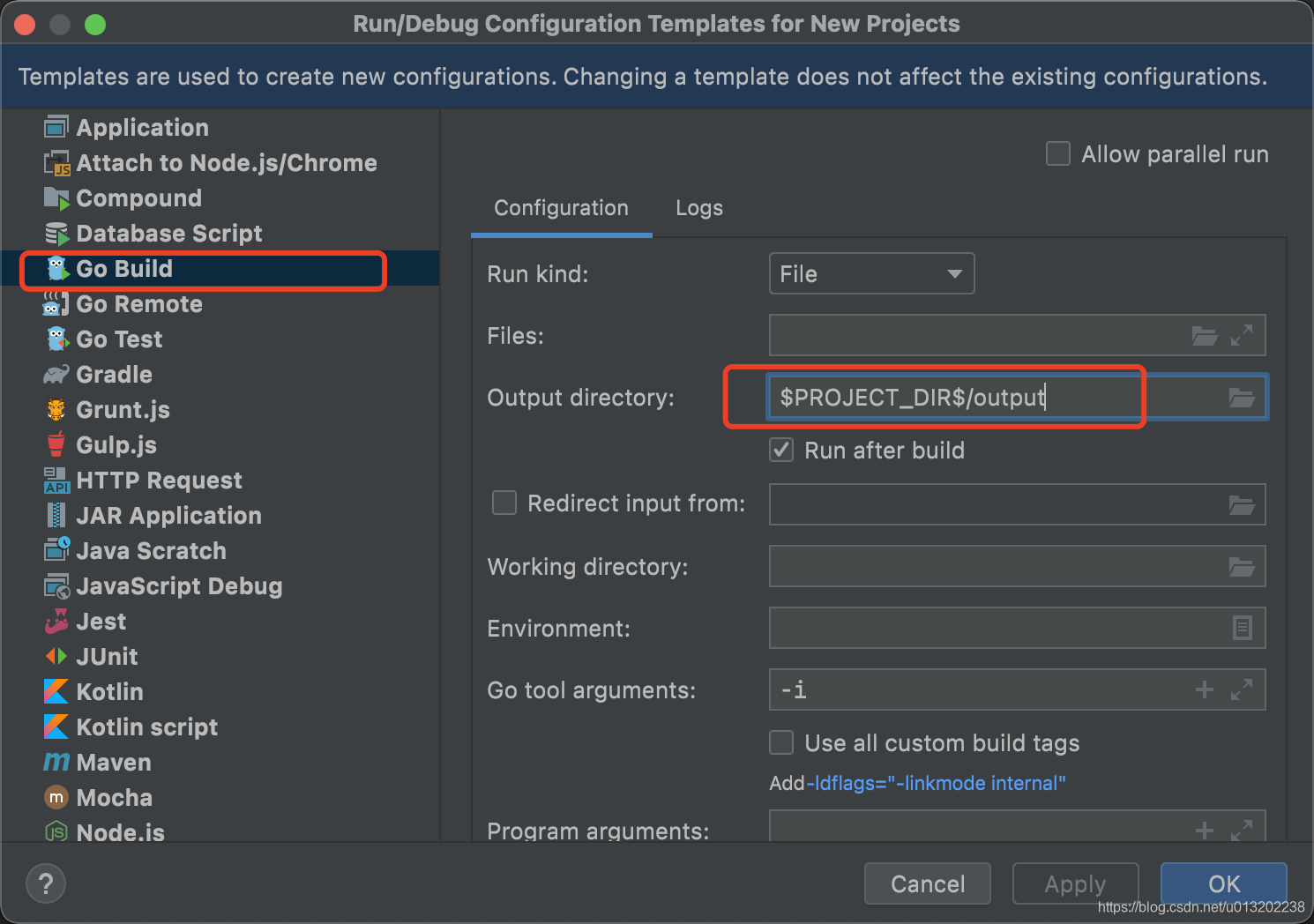Select Node.js in the template list

click(x=120, y=832)
